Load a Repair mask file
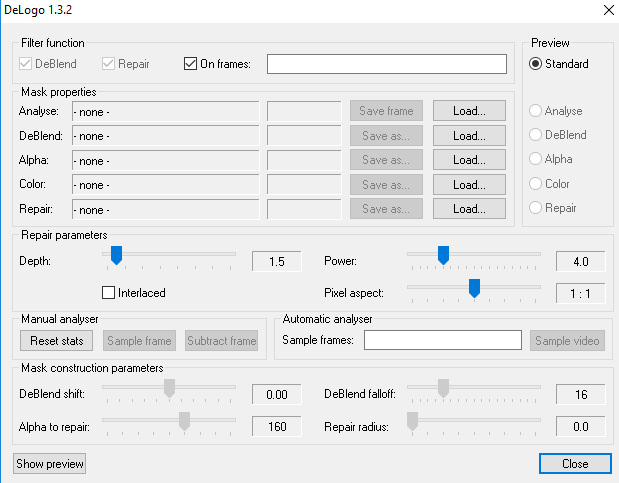Viewport: 619px width, 483px height. click(x=469, y=209)
